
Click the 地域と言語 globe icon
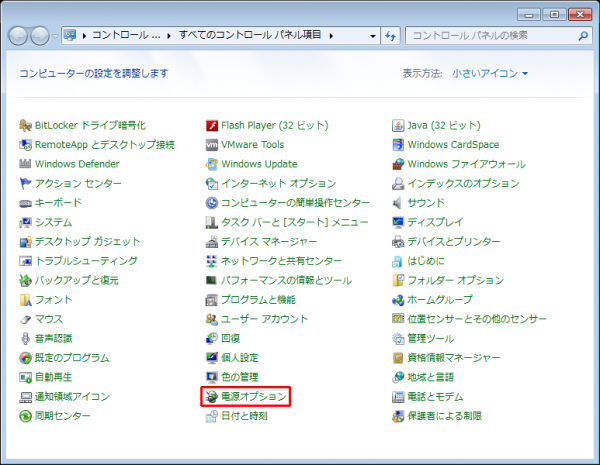tap(398, 377)
